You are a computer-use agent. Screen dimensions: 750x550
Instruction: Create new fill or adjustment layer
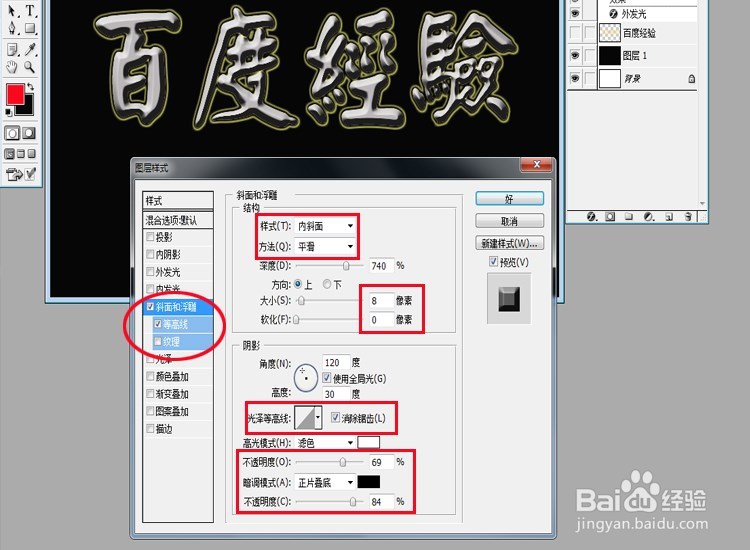pyautogui.click(x=649, y=217)
